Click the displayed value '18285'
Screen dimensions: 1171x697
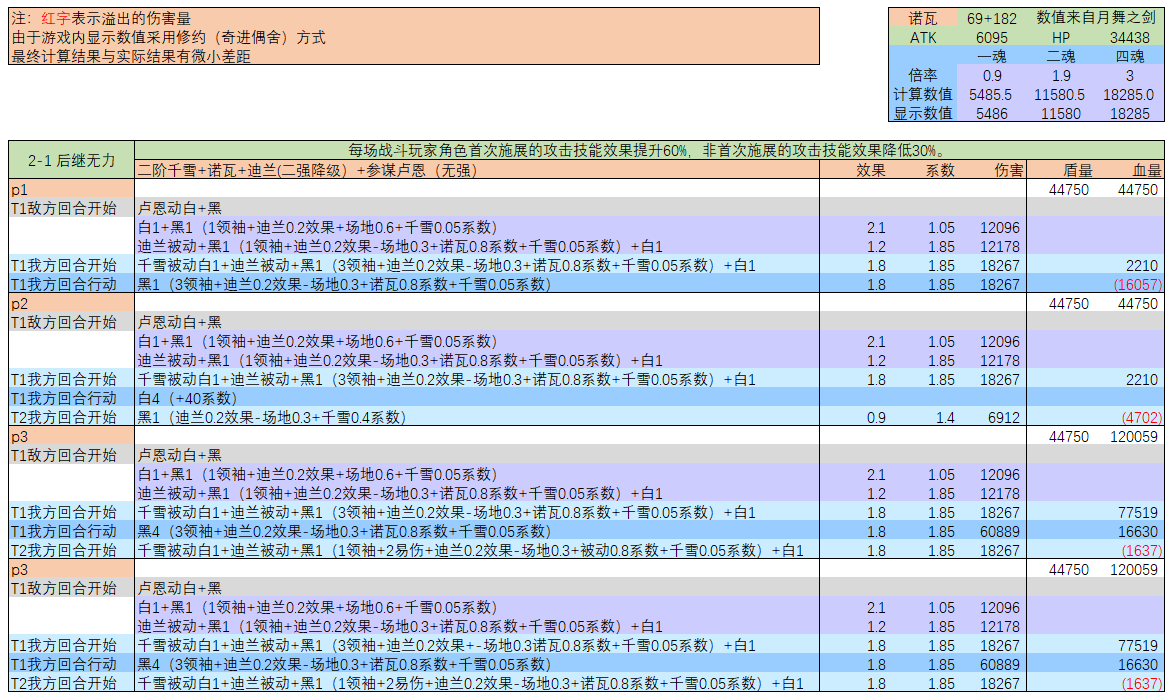point(1129,114)
